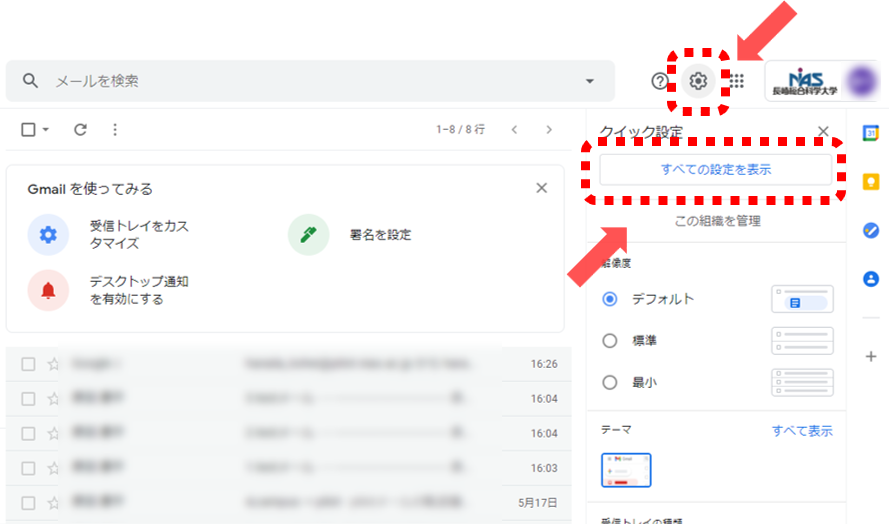889x524 pixels.
Task: Select the 最小 density radio button
Action: pos(609,382)
